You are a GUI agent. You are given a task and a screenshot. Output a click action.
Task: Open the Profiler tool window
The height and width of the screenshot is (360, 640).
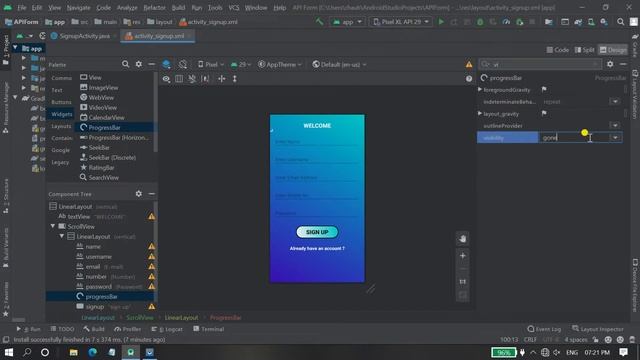pos(128,329)
